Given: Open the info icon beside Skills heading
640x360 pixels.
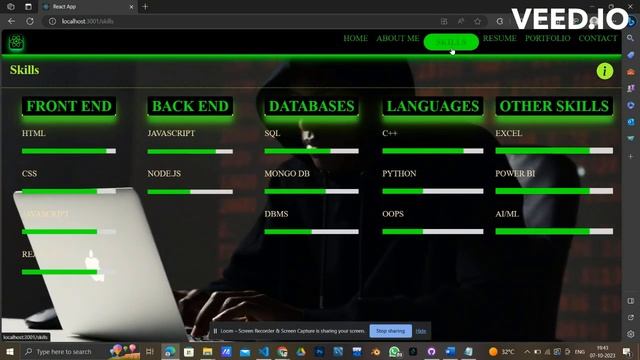Looking at the screenshot, I should tap(604, 71).
